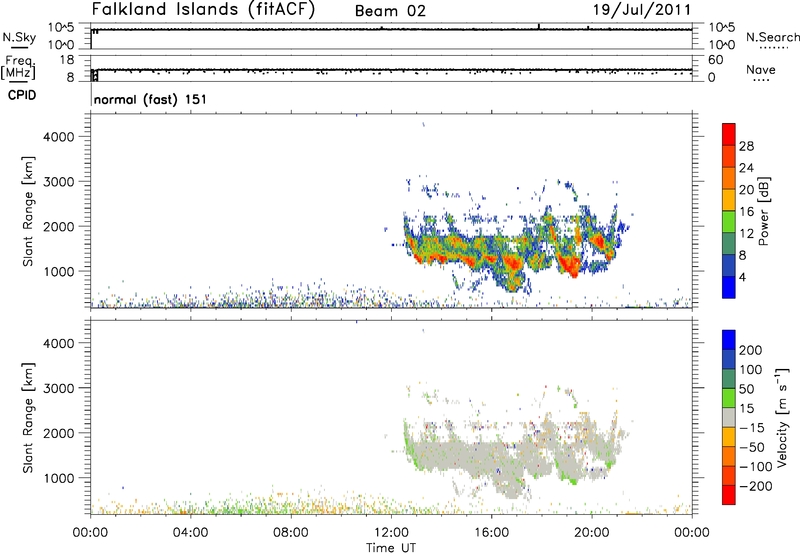
Task: Click the '50' value on the Velocity scale
Action: [x=746, y=389]
